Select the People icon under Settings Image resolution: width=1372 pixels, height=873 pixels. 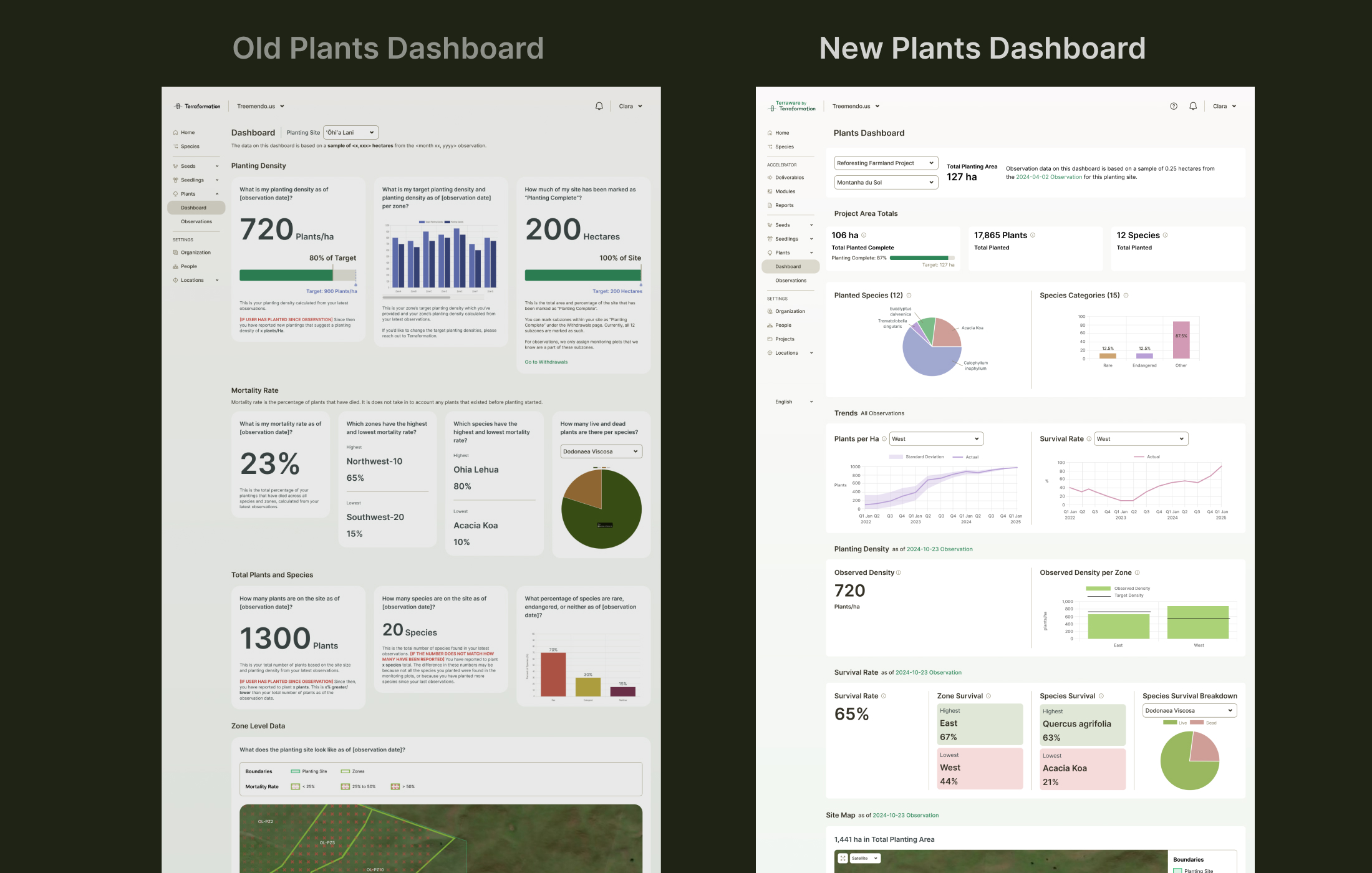[x=770, y=325]
